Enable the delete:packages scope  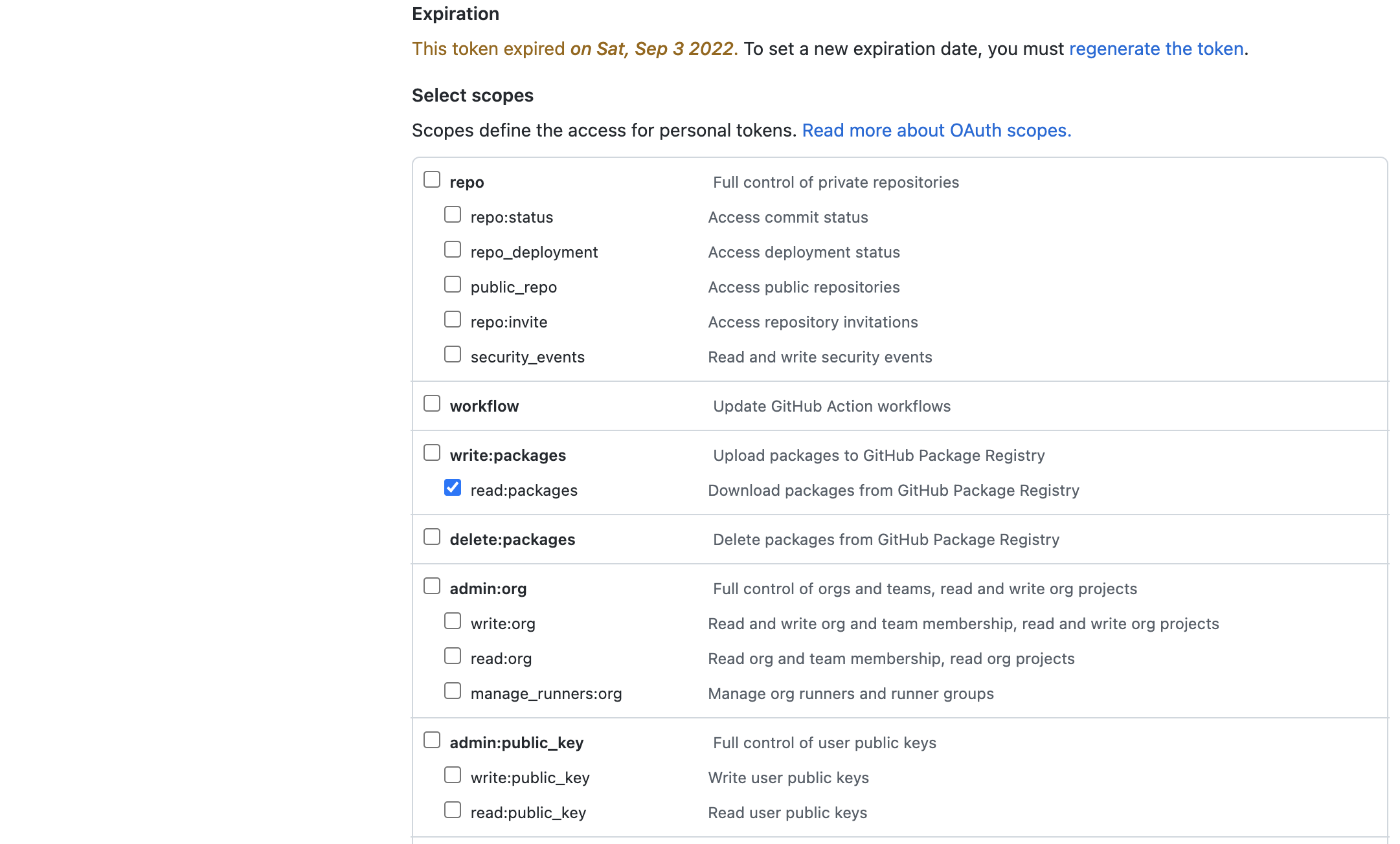[431, 536]
